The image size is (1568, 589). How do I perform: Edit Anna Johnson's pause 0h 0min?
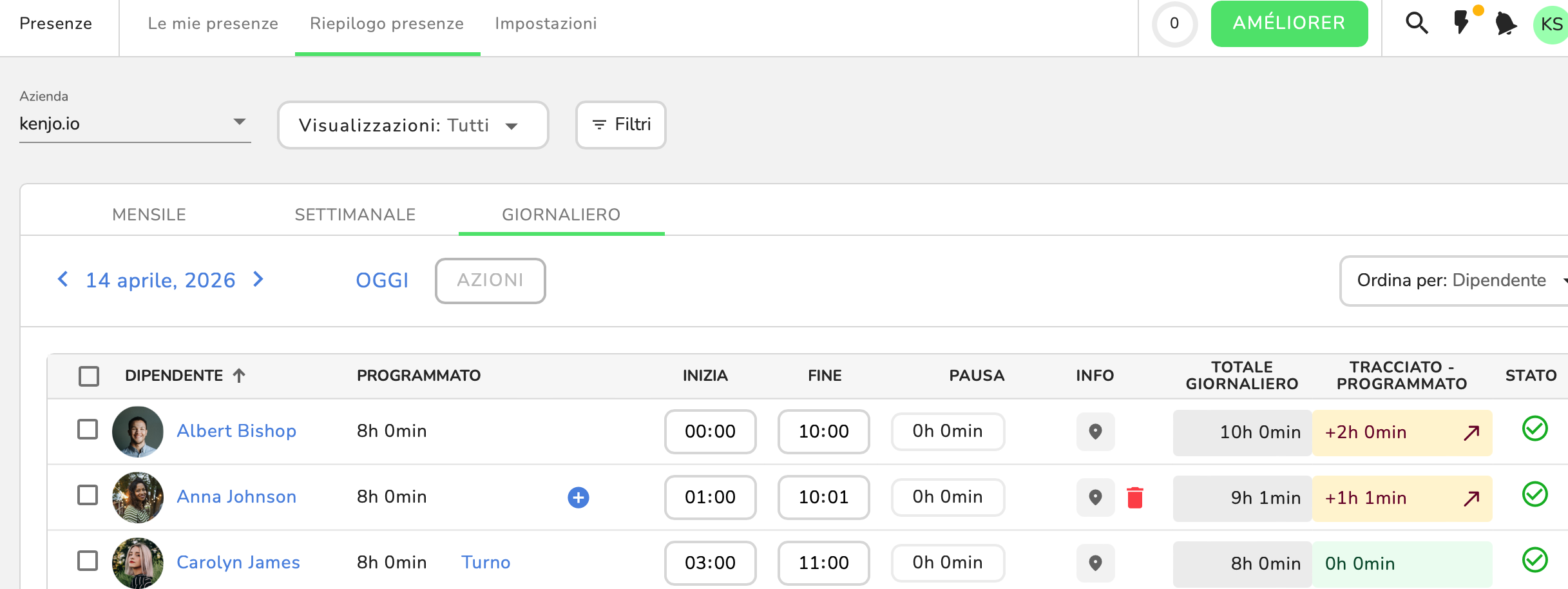click(948, 497)
